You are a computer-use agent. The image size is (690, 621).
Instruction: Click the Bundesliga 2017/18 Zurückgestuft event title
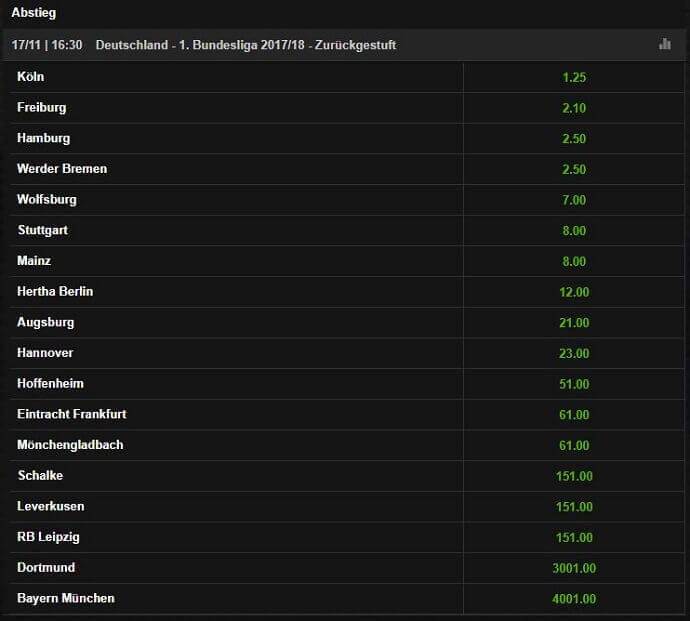246,45
